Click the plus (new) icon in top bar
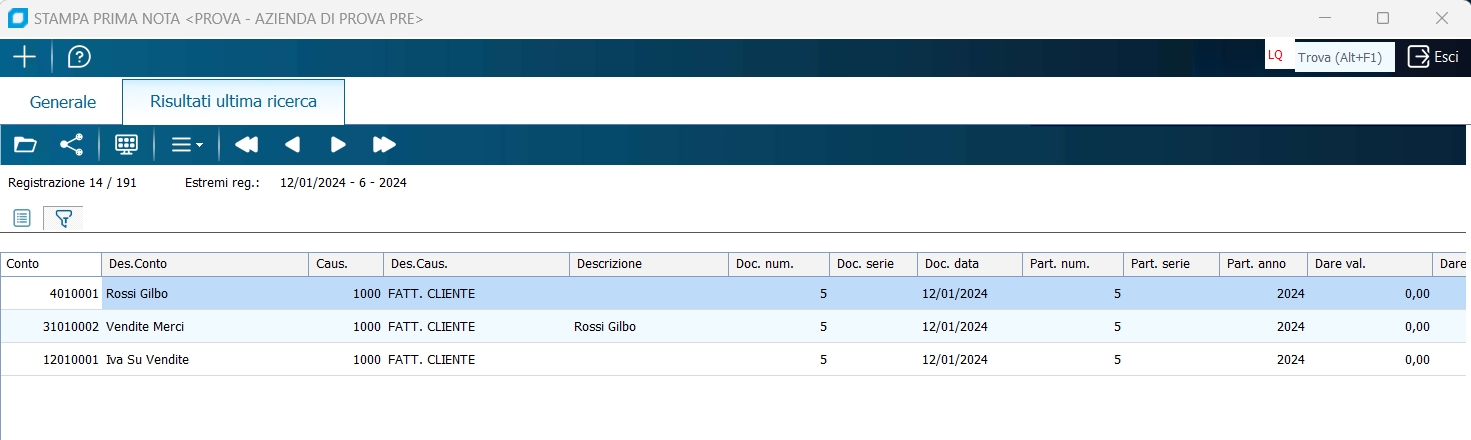1471x440 pixels. (x=24, y=57)
